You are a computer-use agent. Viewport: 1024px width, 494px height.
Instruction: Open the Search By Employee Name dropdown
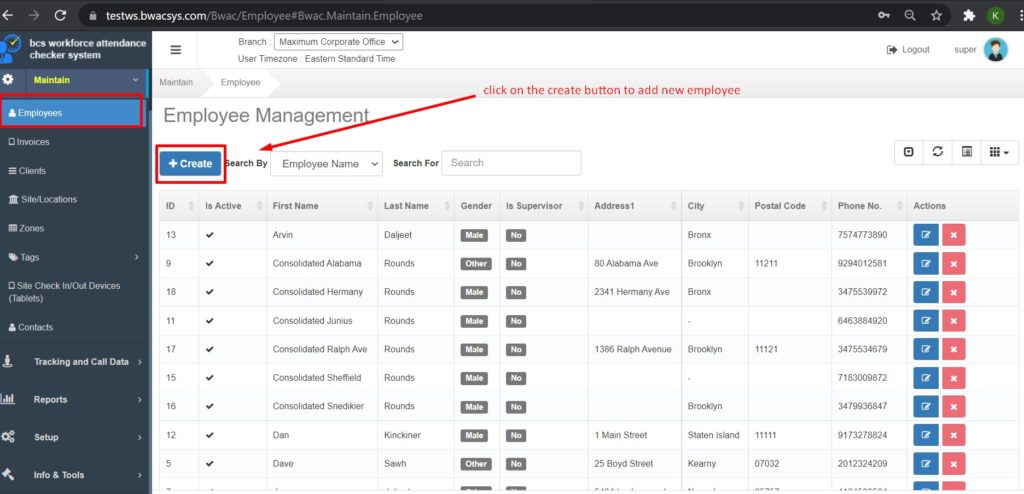pyautogui.click(x=327, y=163)
